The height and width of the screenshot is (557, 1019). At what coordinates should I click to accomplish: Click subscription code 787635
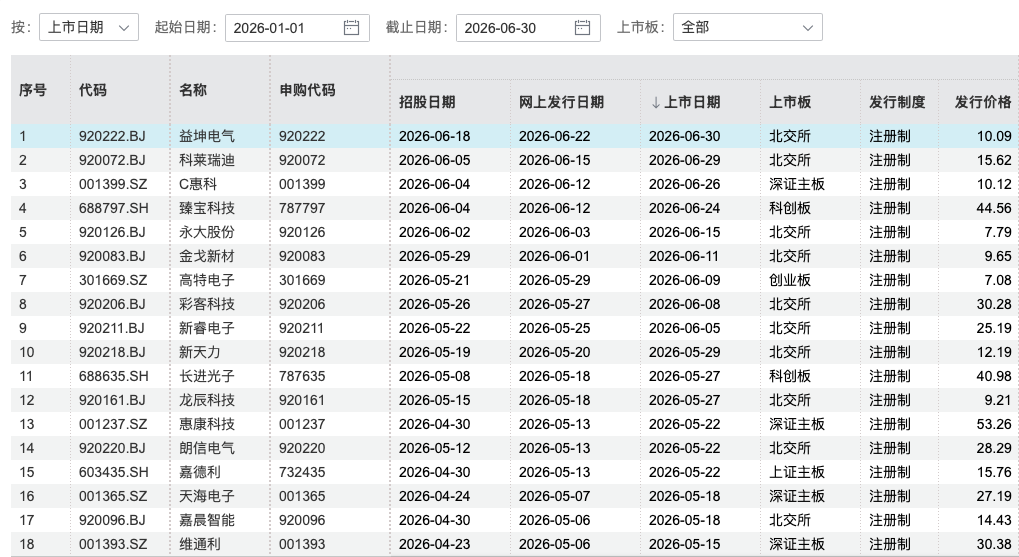302,377
